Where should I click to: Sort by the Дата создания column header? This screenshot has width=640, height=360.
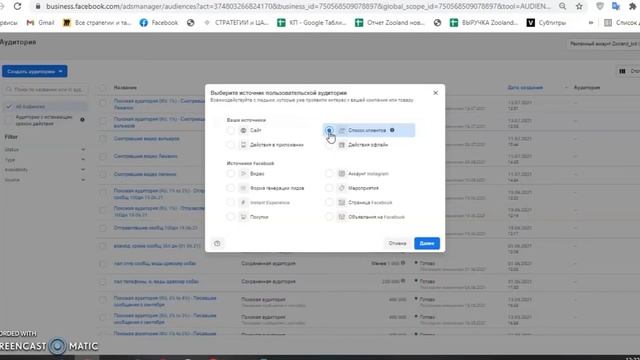tap(525, 88)
